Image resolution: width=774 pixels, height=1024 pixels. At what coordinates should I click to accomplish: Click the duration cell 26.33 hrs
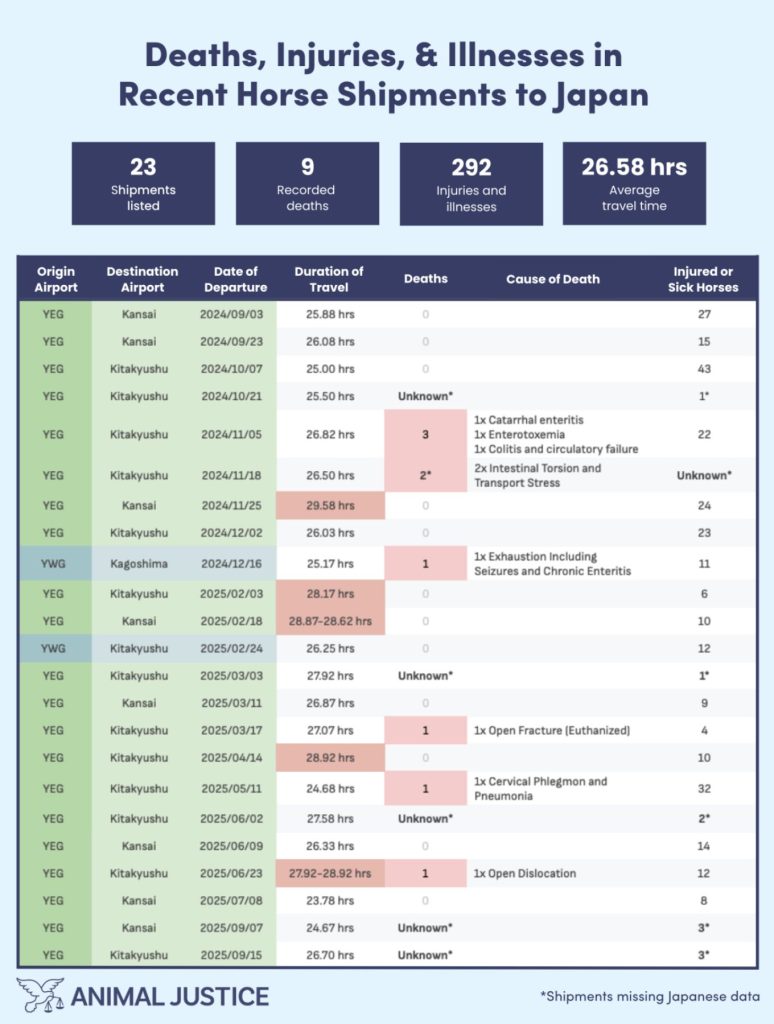tap(330, 846)
